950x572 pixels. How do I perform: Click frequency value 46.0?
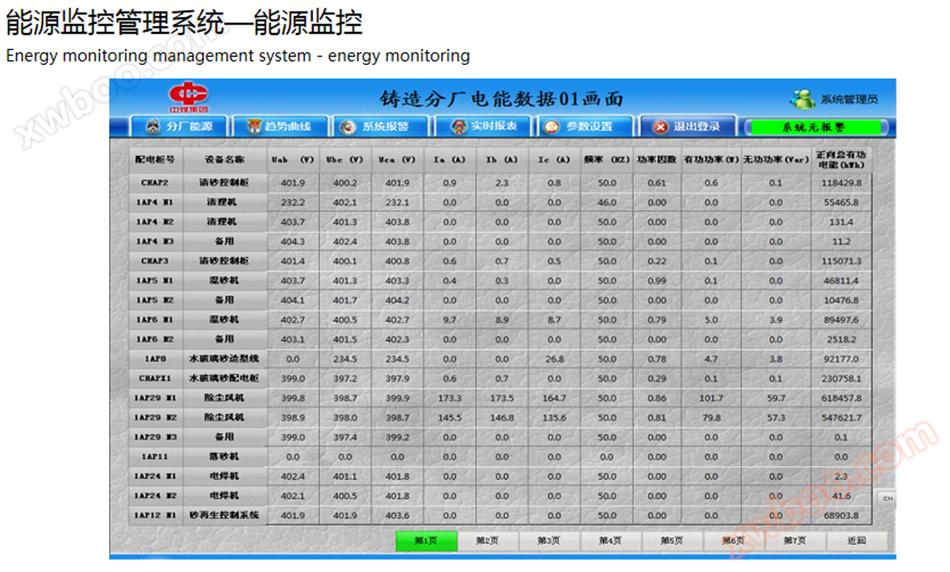[x=607, y=202]
